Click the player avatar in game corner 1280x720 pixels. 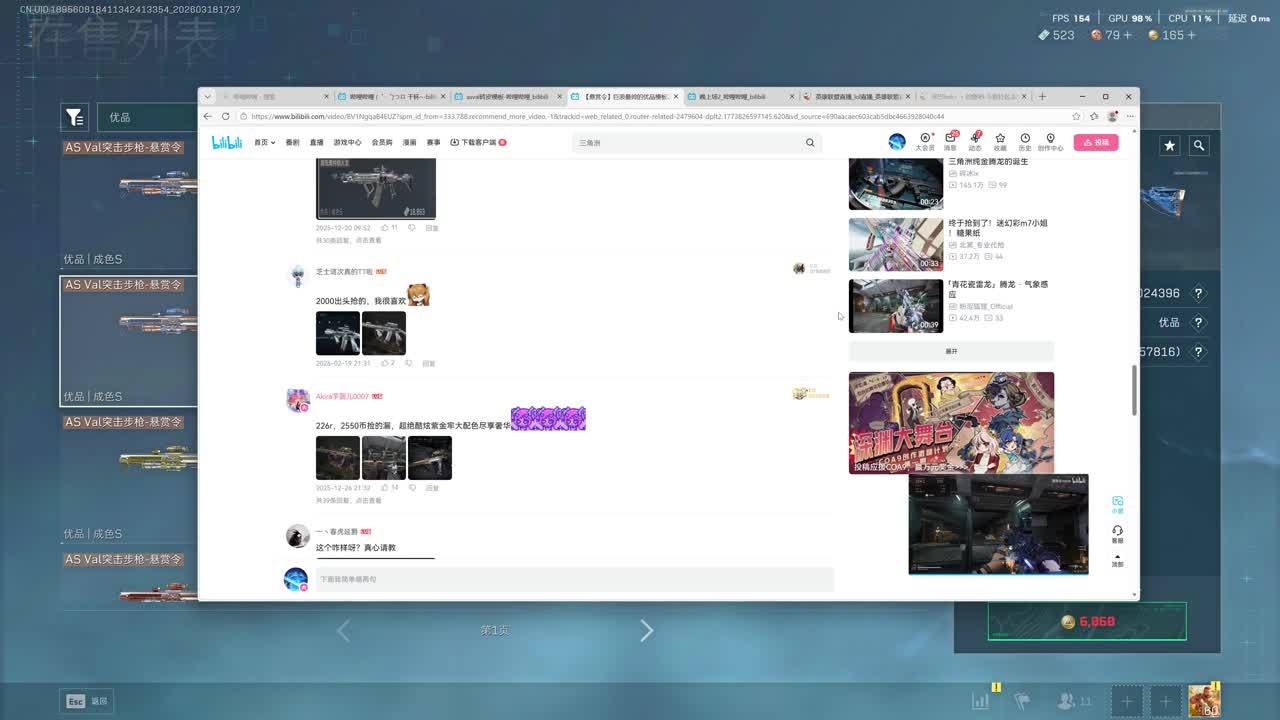(1204, 701)
